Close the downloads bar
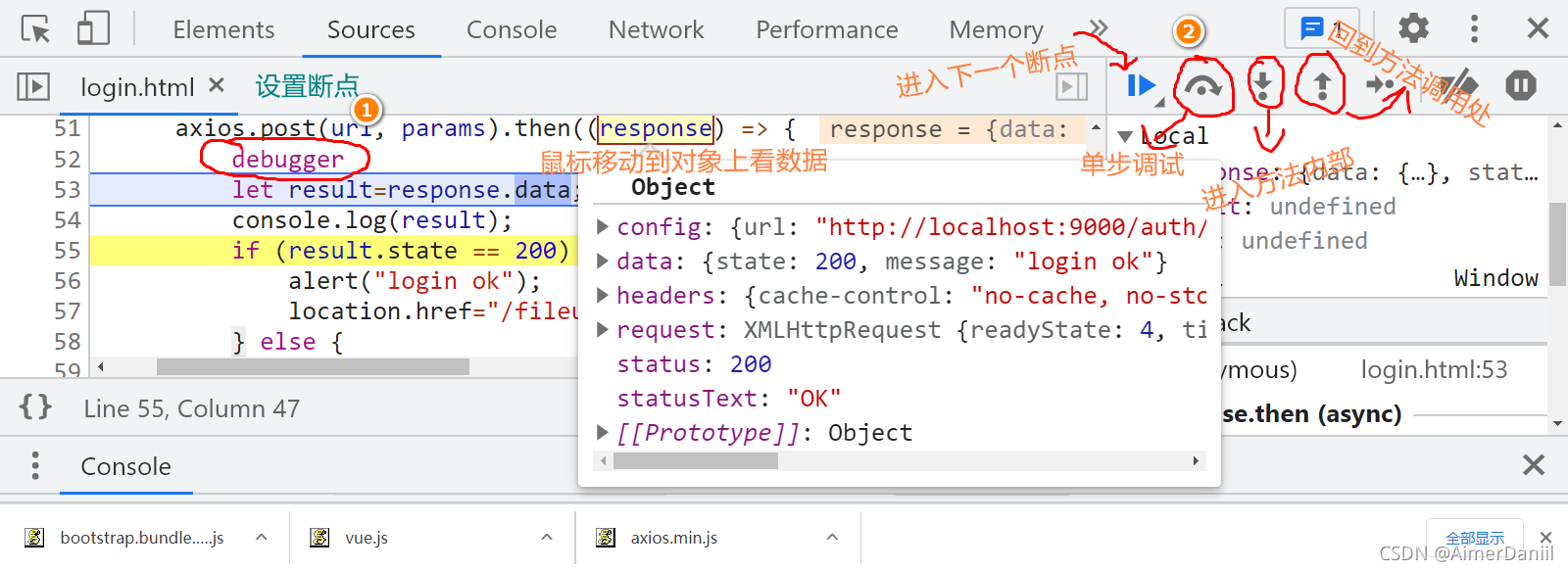Viewport: 1568px width, 571px height. tap(1545, 538)
